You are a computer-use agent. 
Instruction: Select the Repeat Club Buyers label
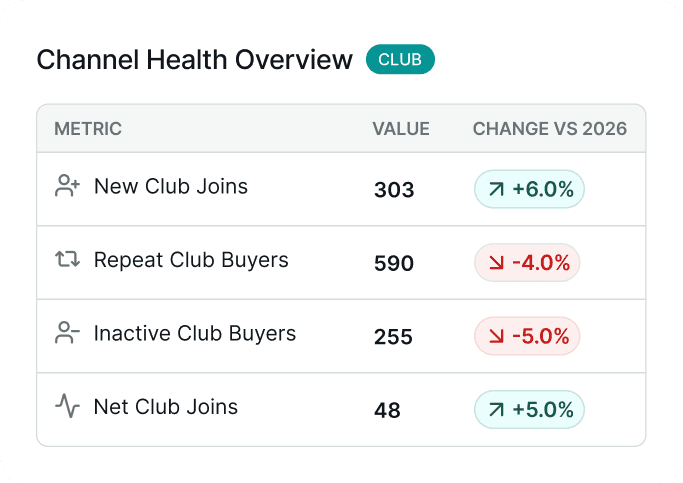pyautogui.click(x=191, y=260)
